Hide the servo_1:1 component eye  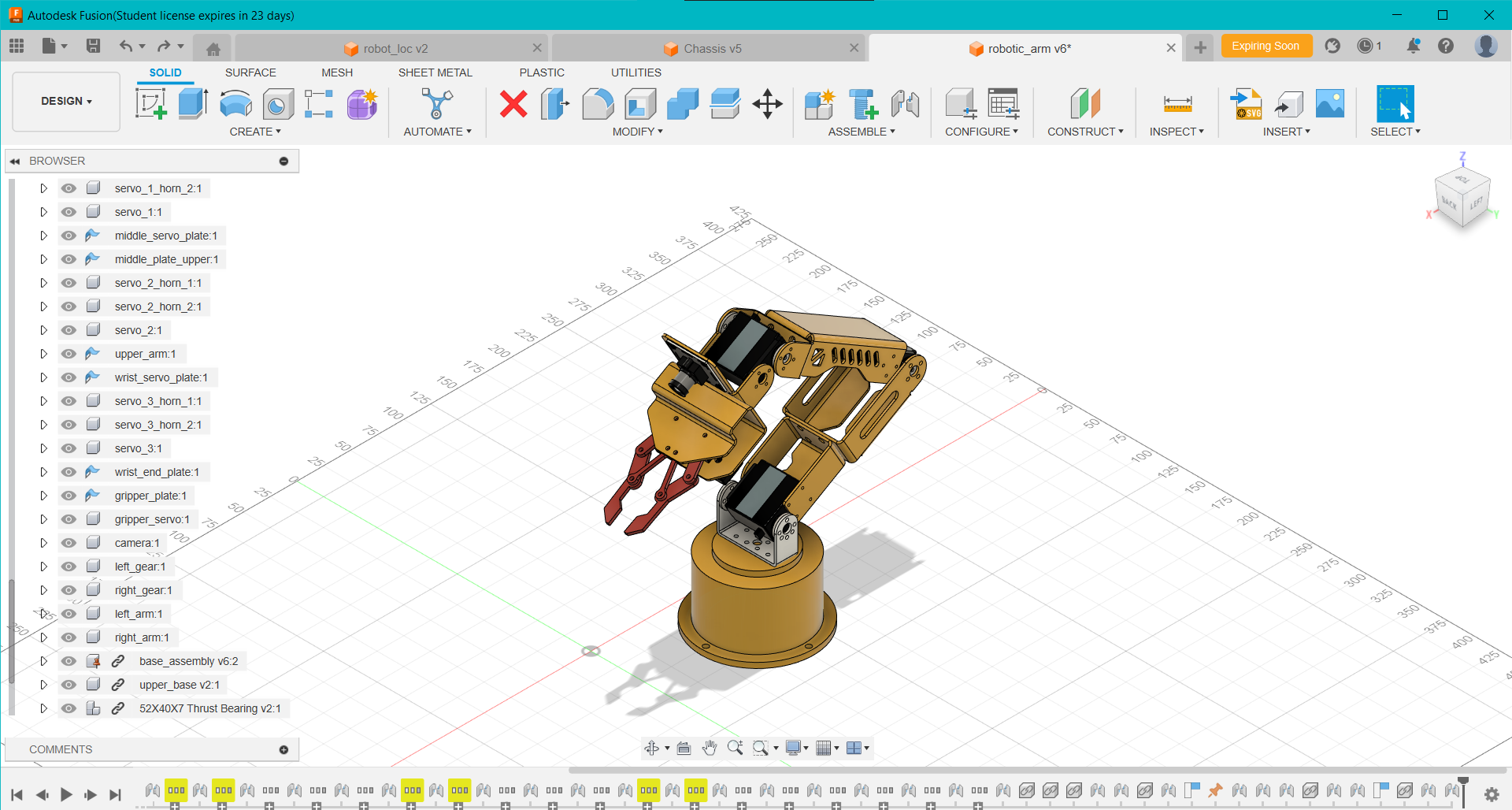pos(69,211)
